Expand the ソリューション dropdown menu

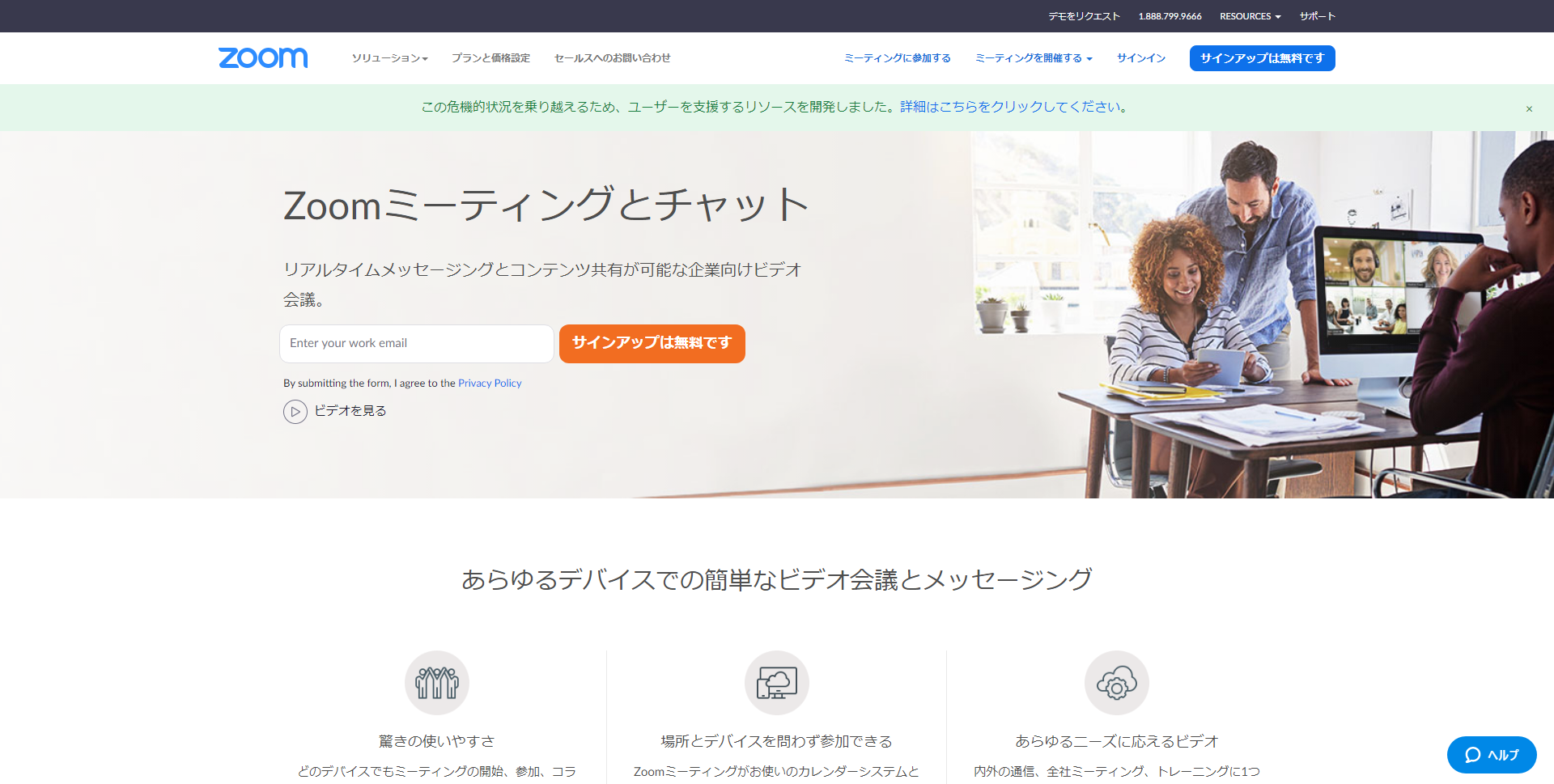point(389,58)
